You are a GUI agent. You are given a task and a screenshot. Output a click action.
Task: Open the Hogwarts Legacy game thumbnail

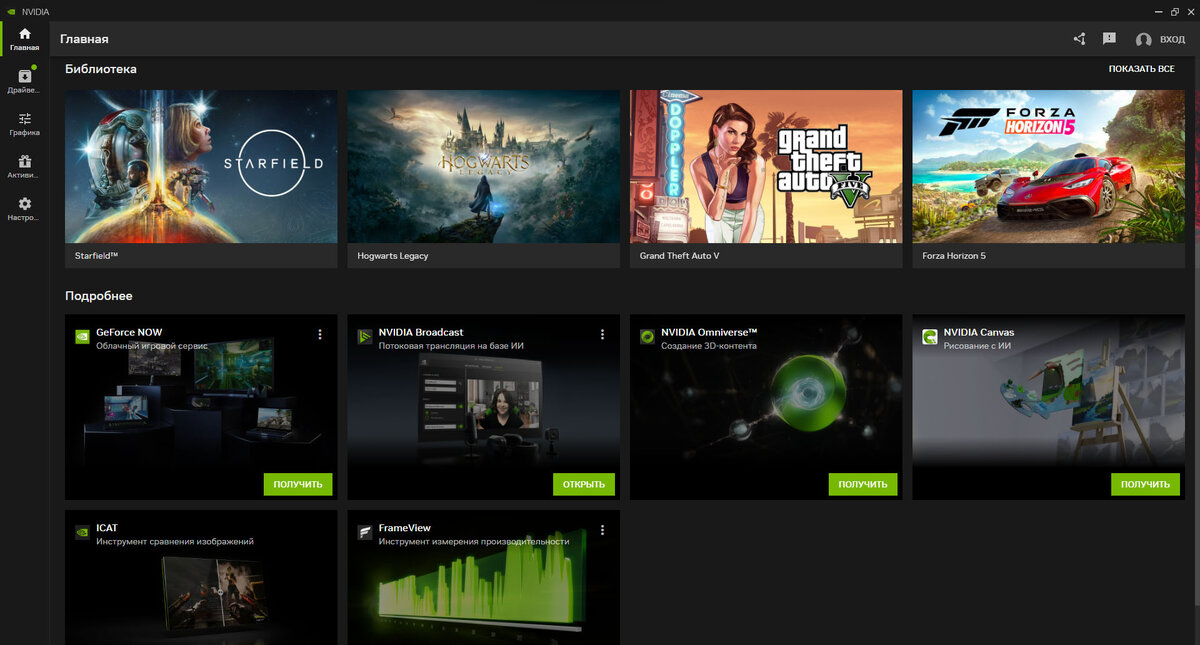(x=483, y=166)
